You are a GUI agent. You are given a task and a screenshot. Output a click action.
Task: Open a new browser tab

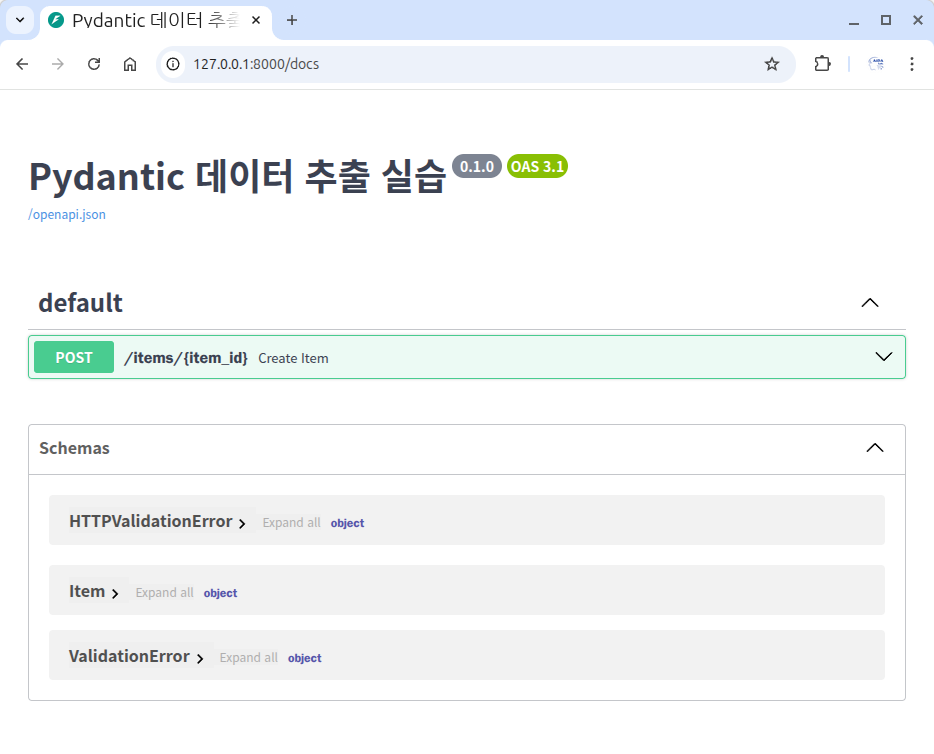tap(292, 20)
